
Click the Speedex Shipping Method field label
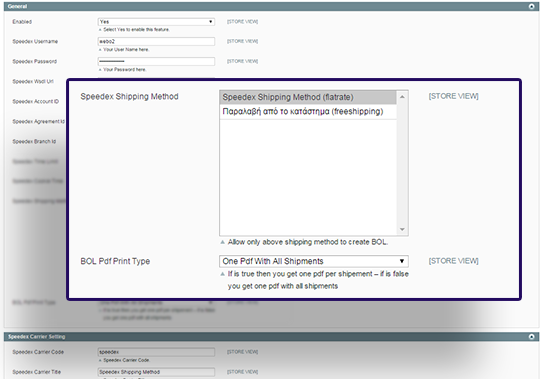tap(129, 96)
